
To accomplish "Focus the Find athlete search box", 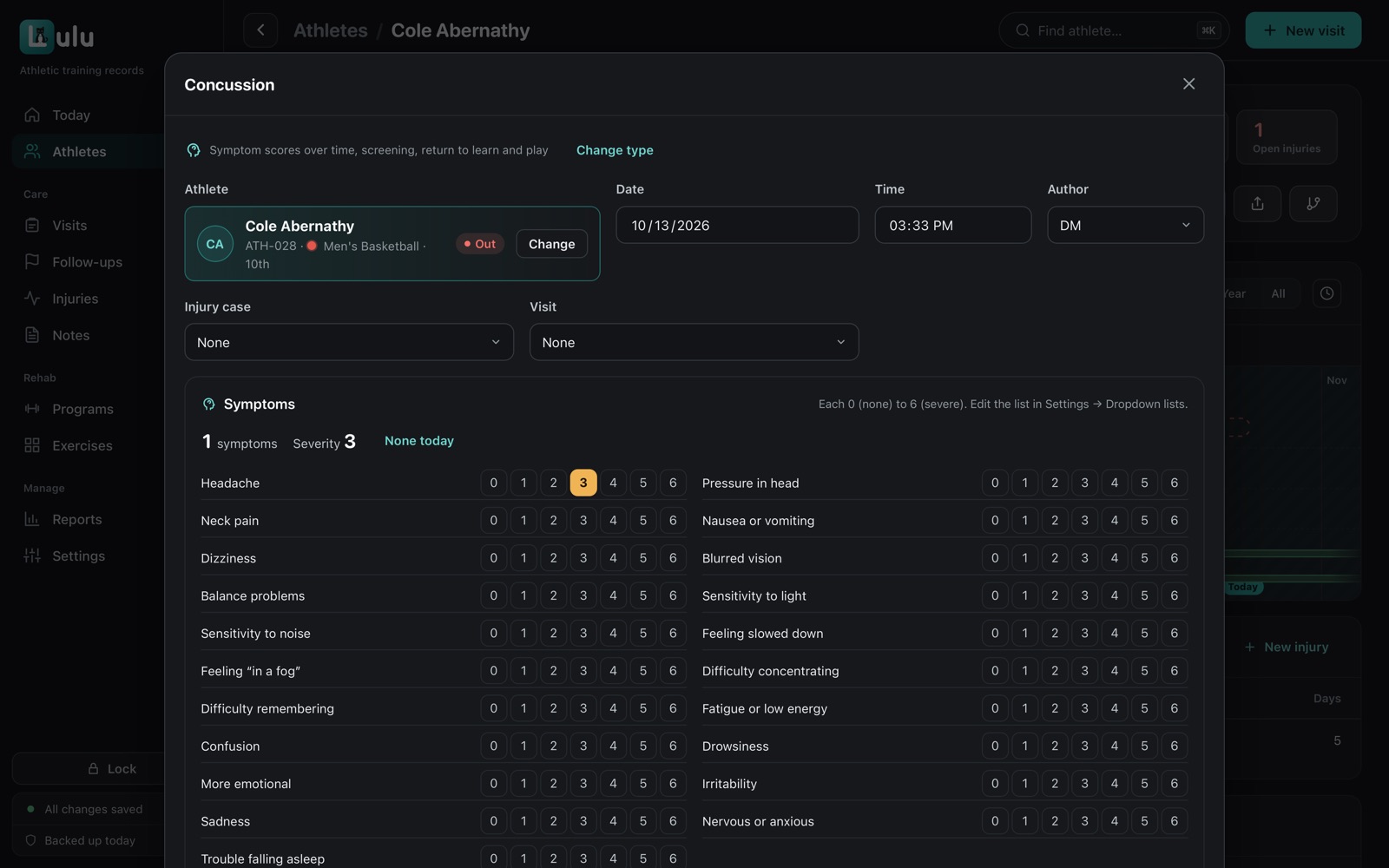I will [1114, 30].
